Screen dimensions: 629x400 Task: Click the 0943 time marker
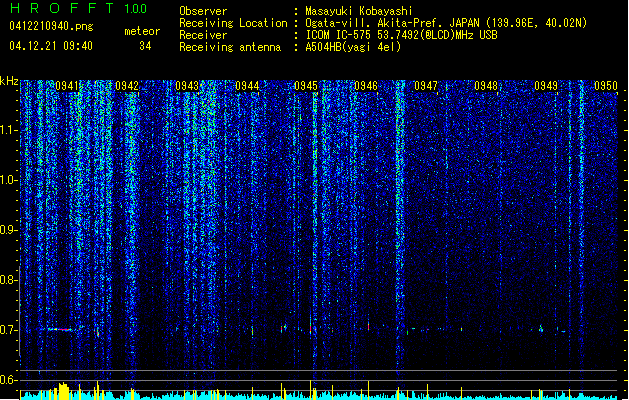pyautogui.click(x=187, y=86)
